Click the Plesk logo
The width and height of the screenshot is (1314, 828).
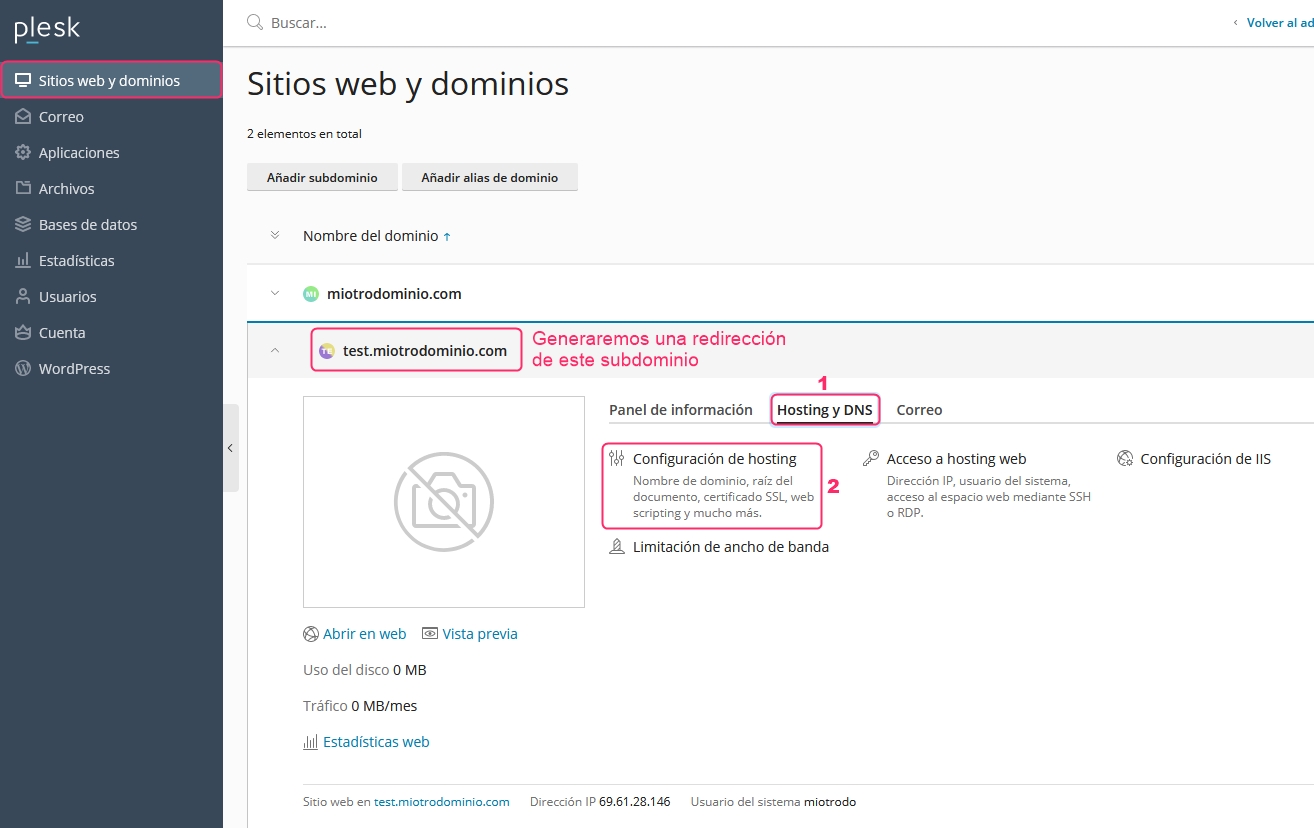coord(47,29)
